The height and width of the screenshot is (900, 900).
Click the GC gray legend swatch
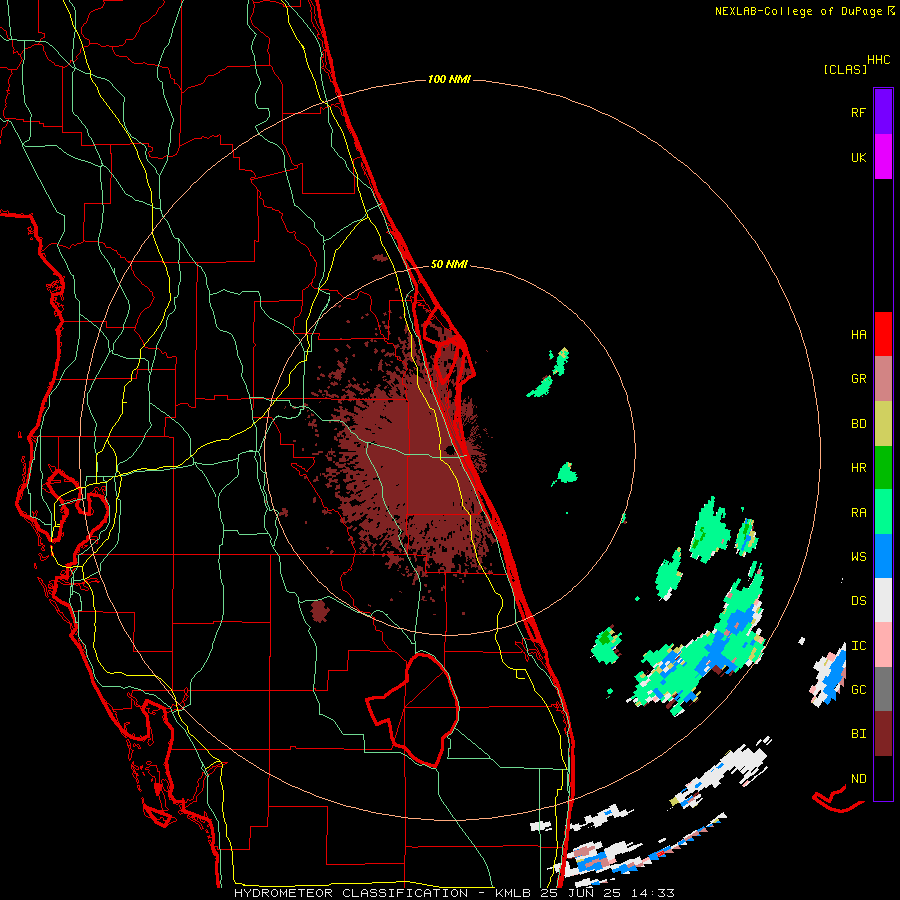[883, 689]
